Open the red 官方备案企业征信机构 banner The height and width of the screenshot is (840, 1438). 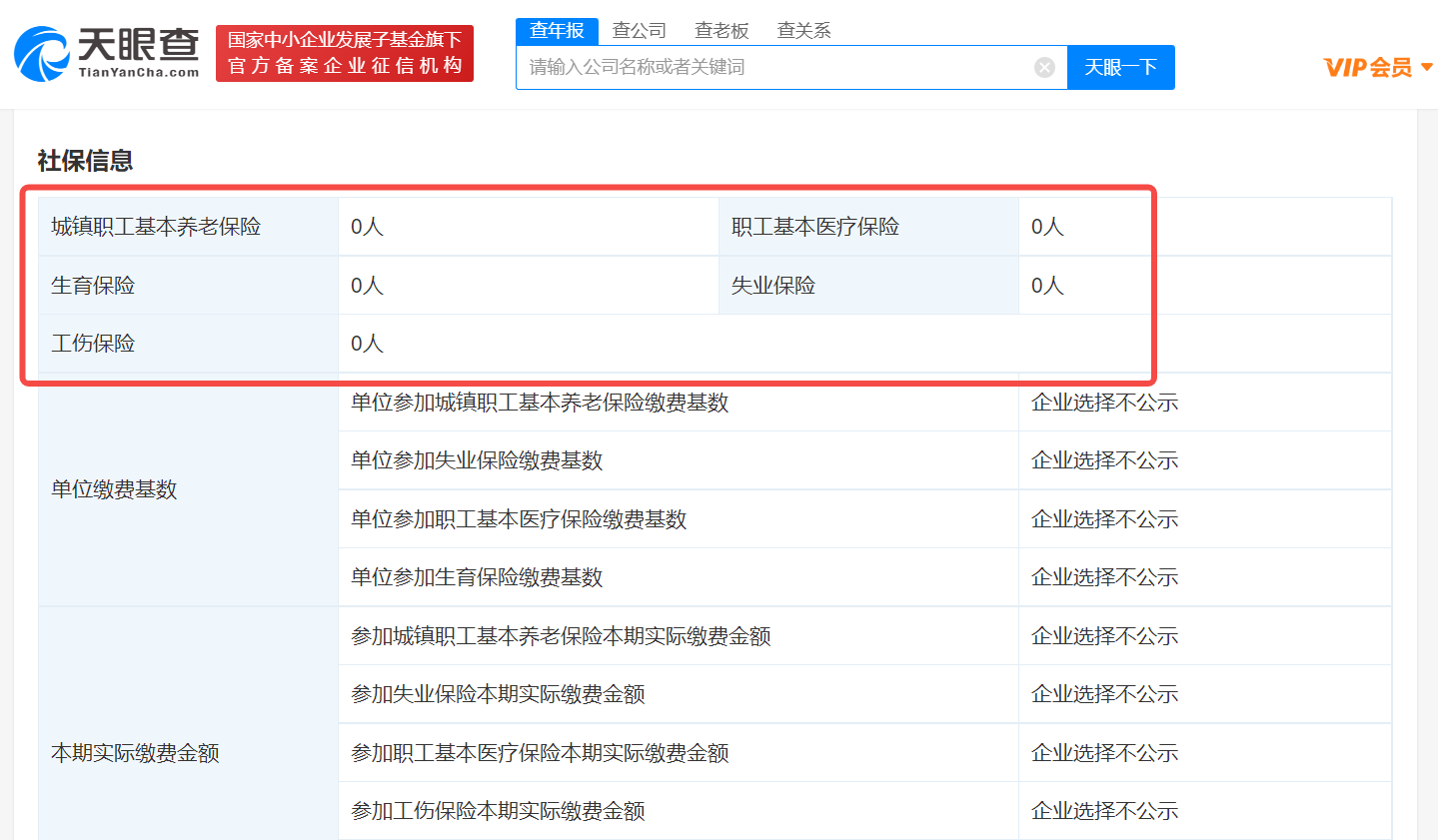click(345, 53)
